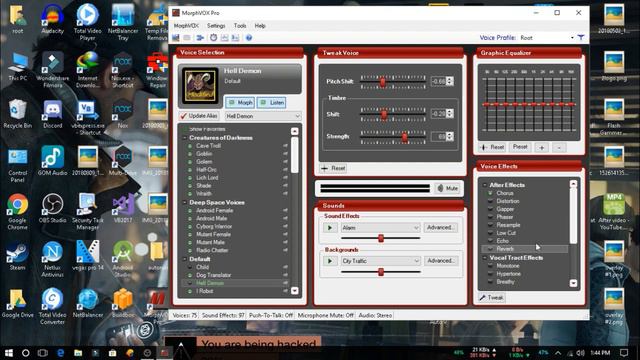Select the Goblin voice in the list
The height and width of the screenshot is (360, 640).
tap(204, 154)
